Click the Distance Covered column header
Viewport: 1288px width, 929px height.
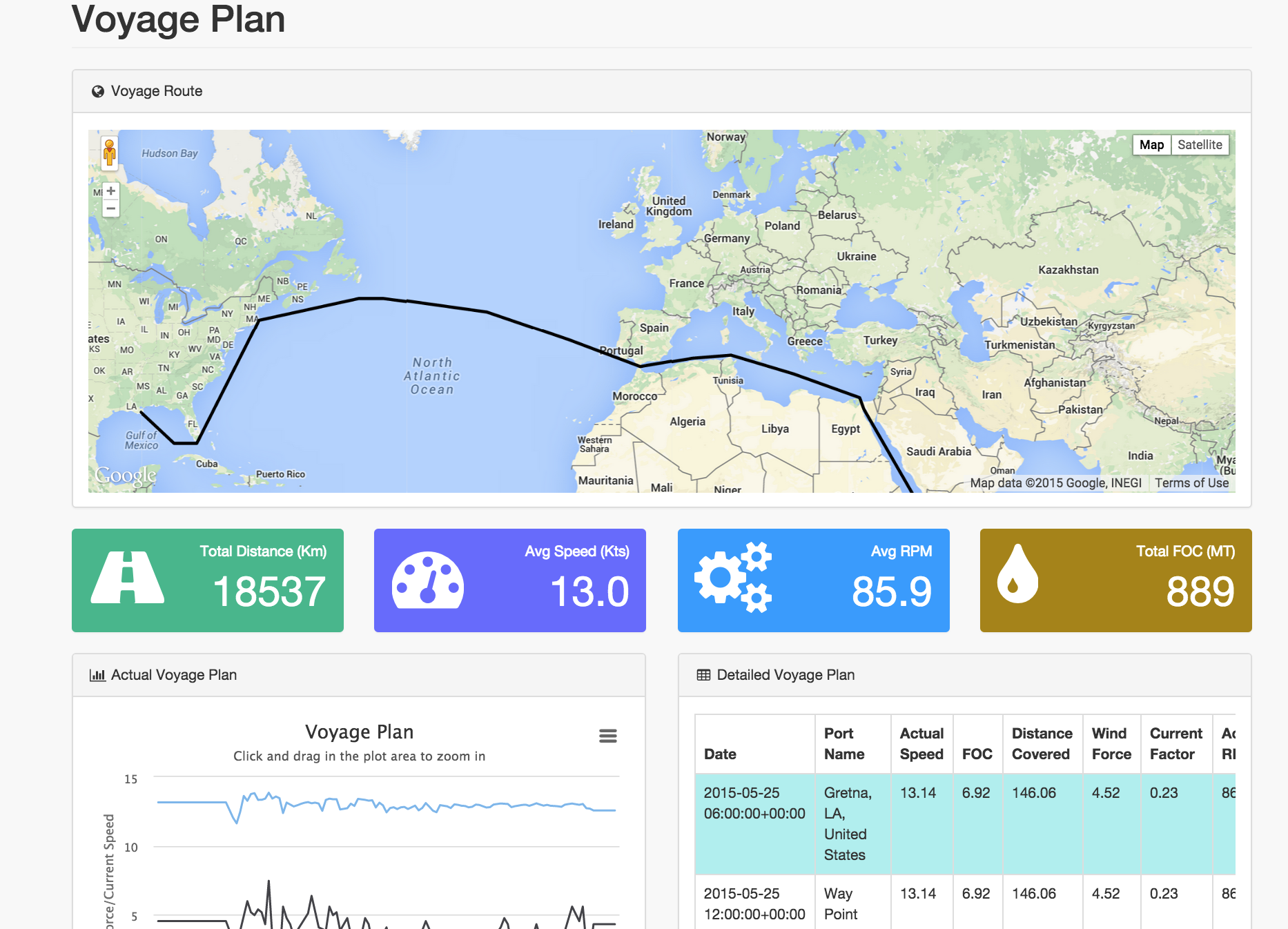coord(1042,744)
